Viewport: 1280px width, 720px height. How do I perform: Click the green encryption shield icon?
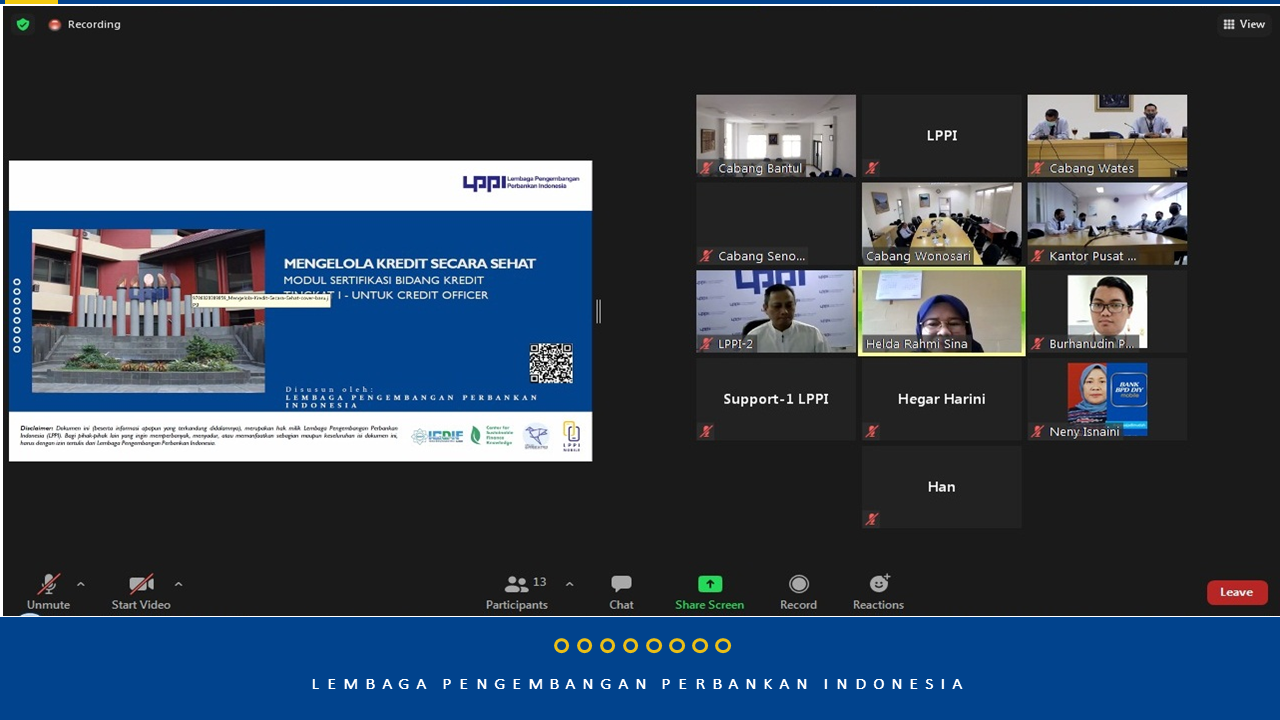[x=23, y=24]
